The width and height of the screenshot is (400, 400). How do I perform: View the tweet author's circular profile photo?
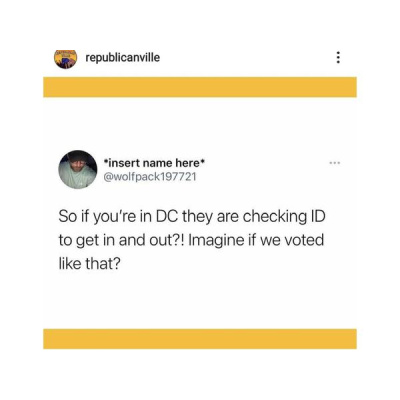click(x=78, y=169)
